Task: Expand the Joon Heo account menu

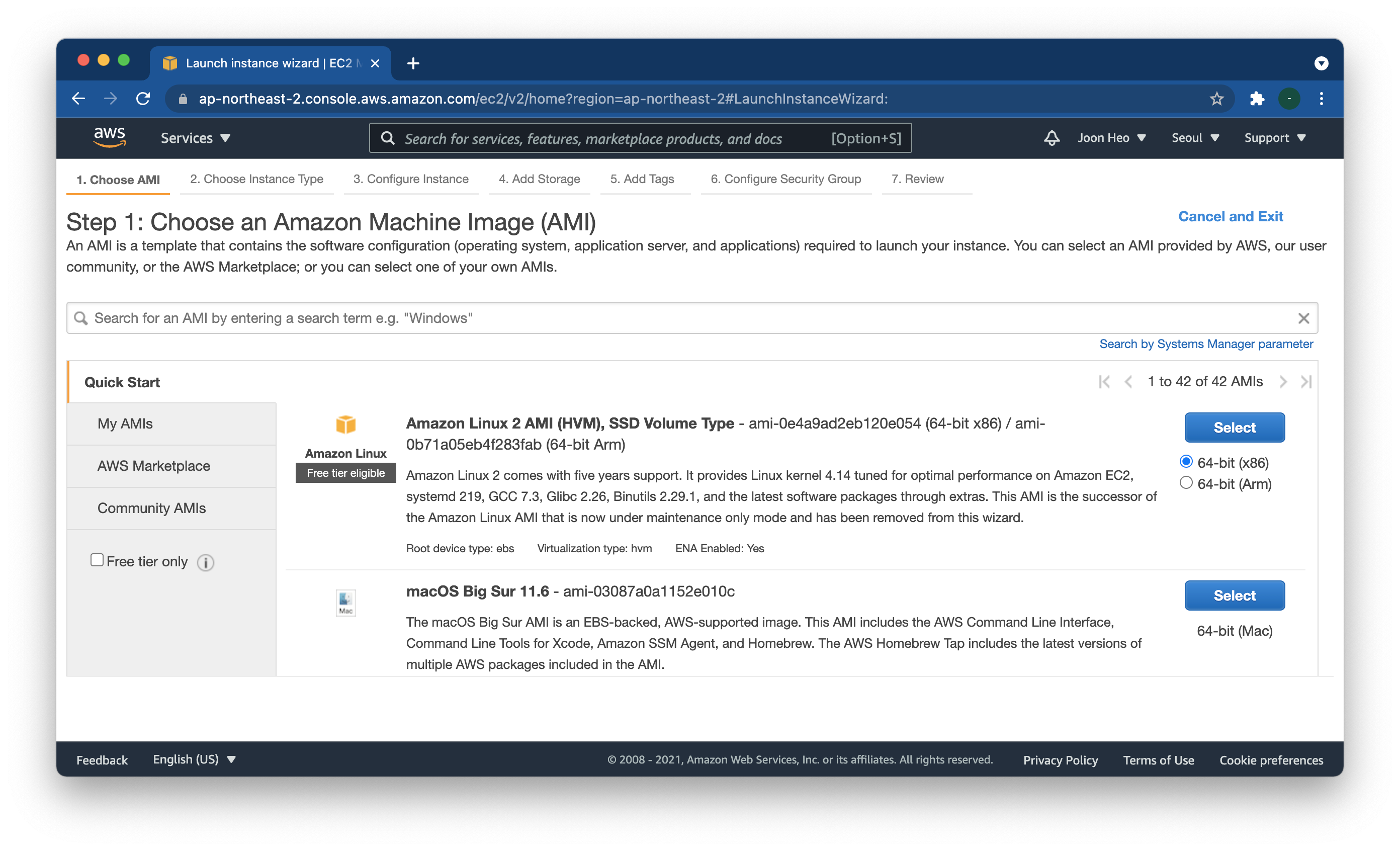Action: tap(1111, 138)
